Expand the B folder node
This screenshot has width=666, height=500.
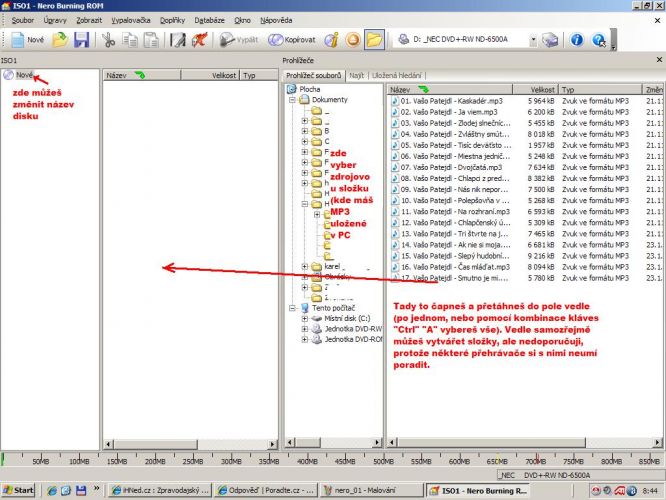coord(305,131)
